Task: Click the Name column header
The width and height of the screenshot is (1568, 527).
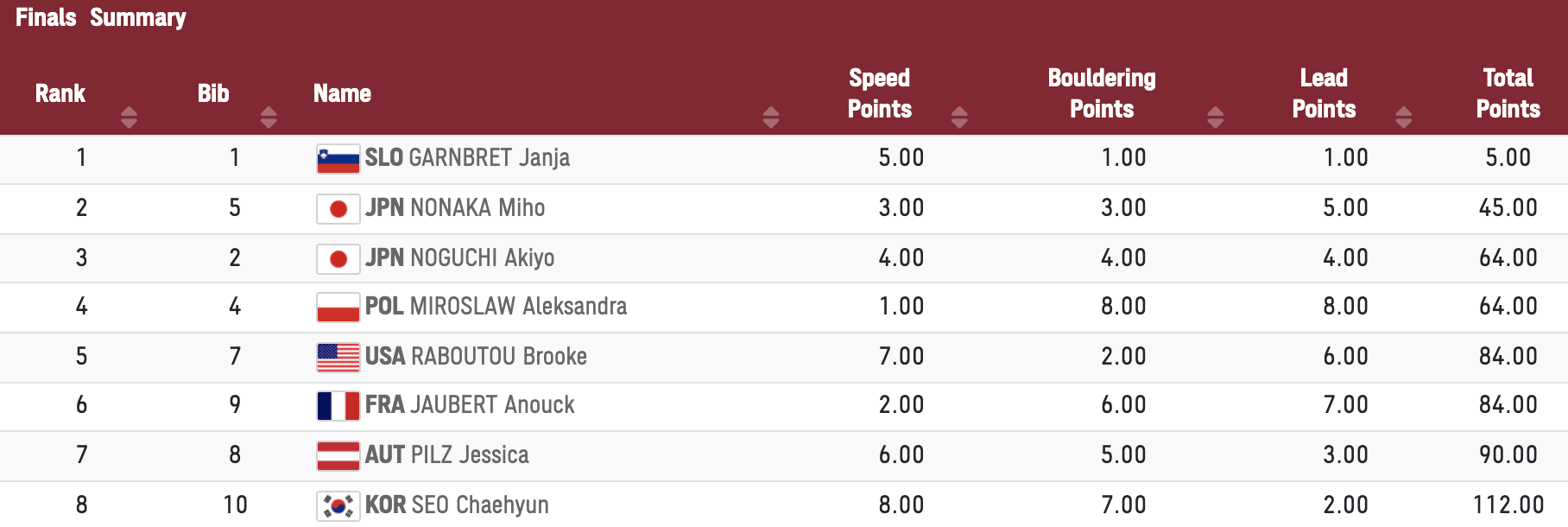Action: [342, 93]
